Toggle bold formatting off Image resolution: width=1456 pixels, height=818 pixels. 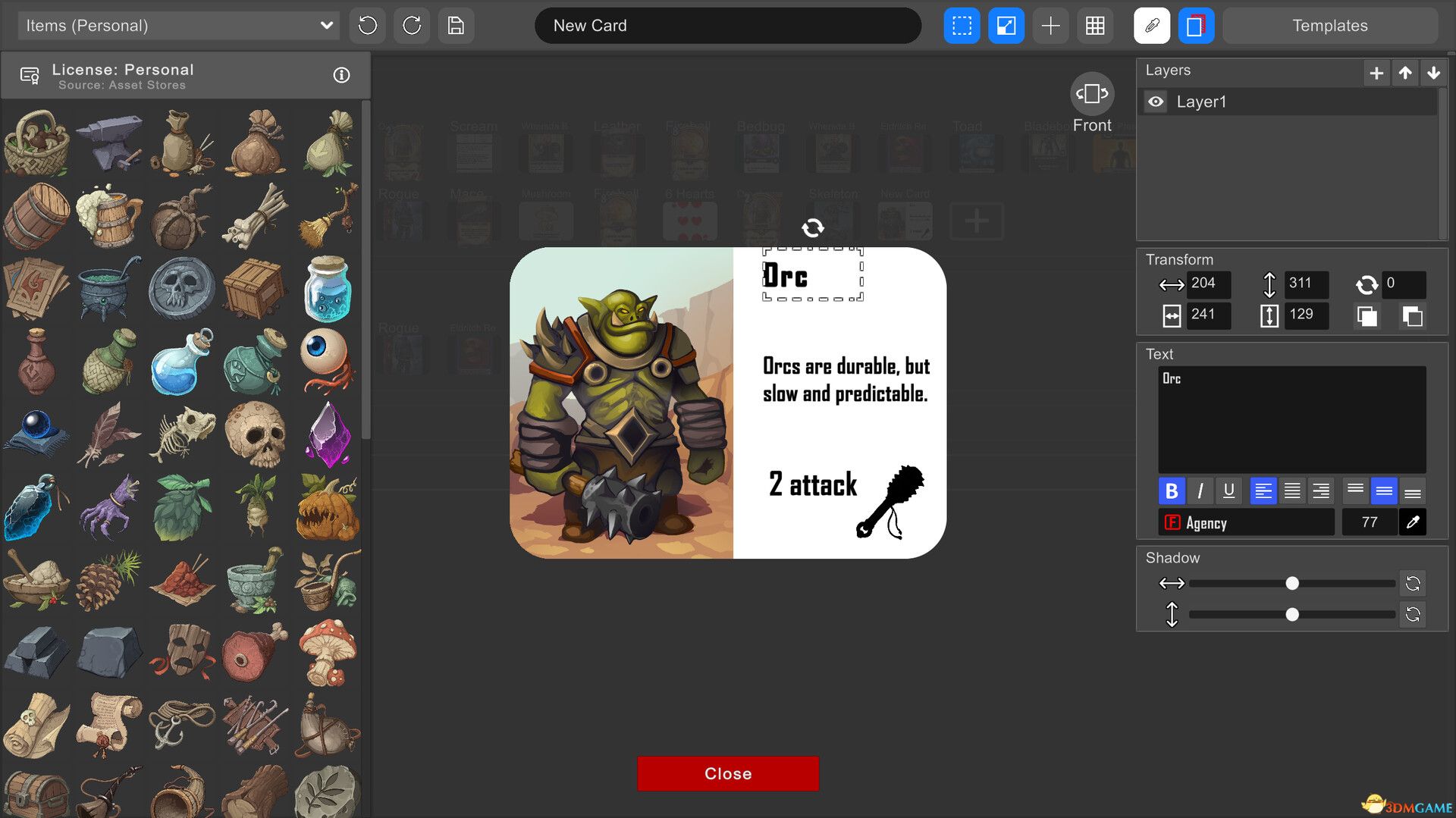coord(1171,490)
